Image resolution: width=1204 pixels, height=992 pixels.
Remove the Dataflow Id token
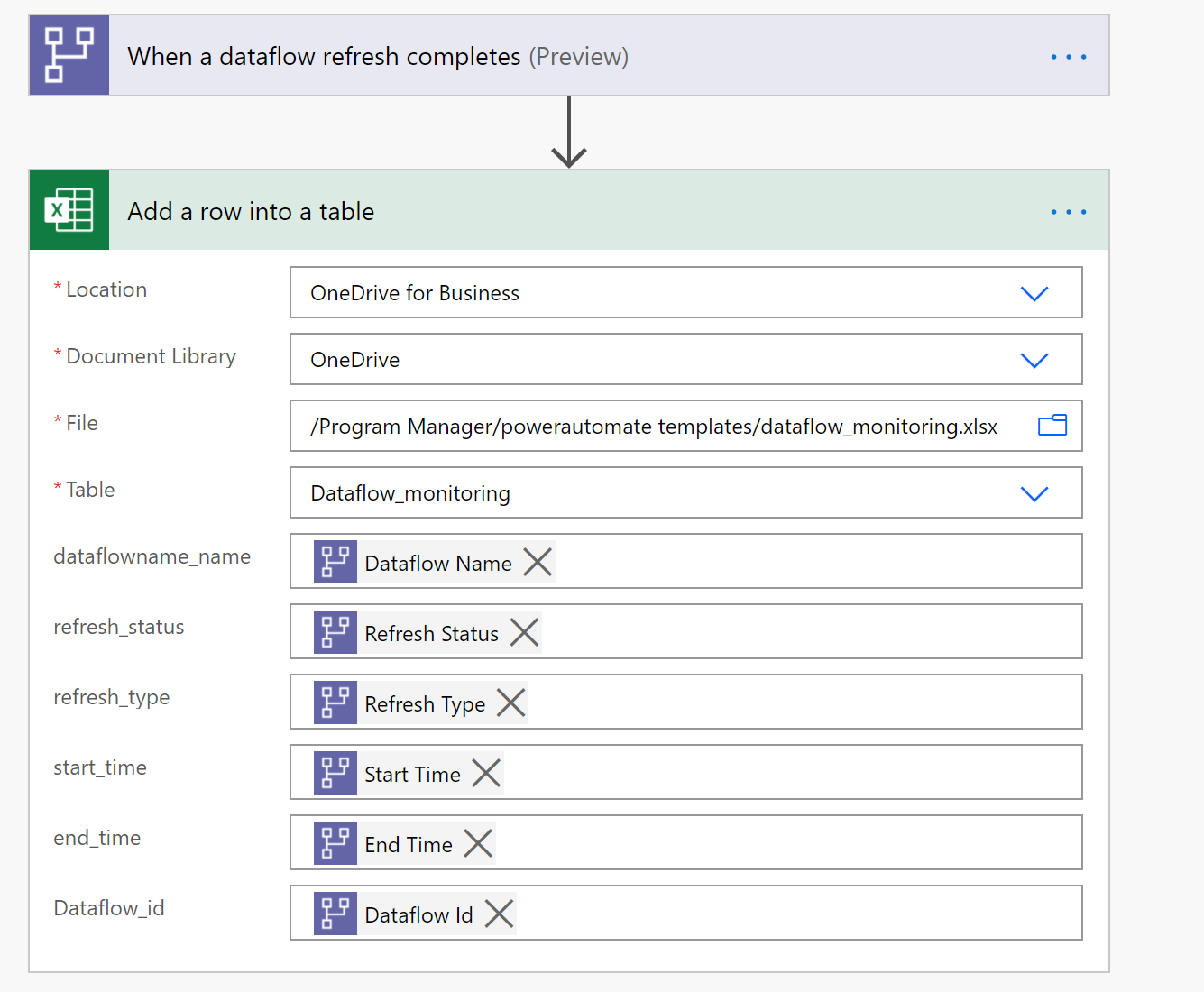(x=499, y=914)
